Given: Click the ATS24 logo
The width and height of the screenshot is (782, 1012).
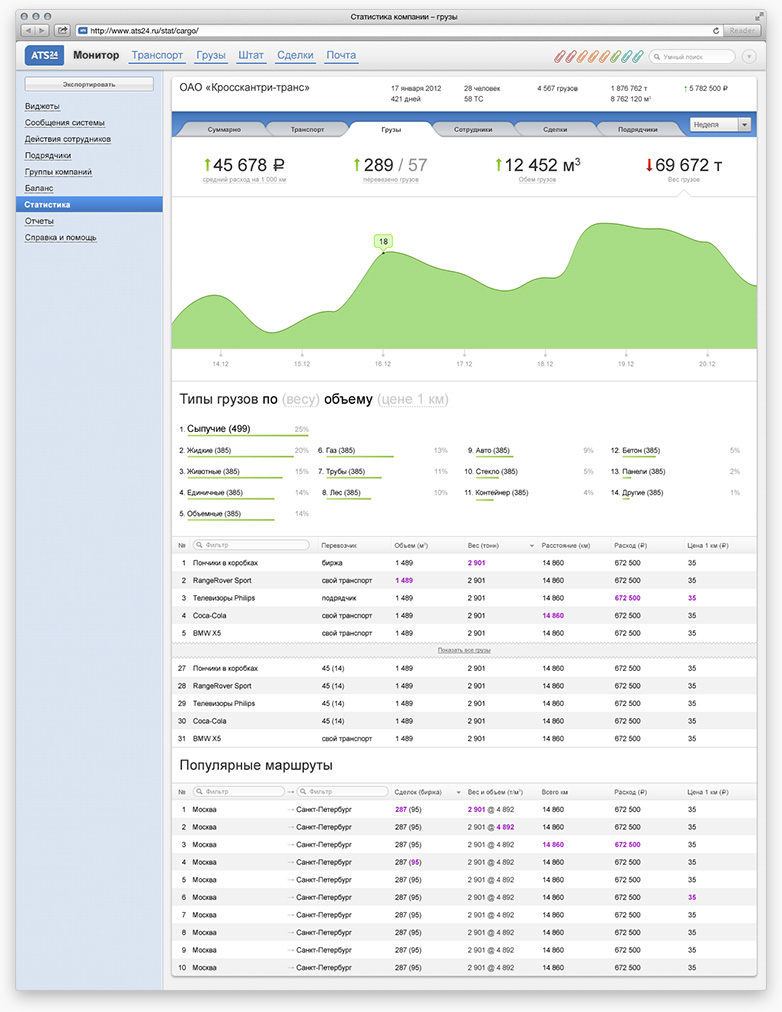Looking at the screenshot, I should [x=45, y=55].
